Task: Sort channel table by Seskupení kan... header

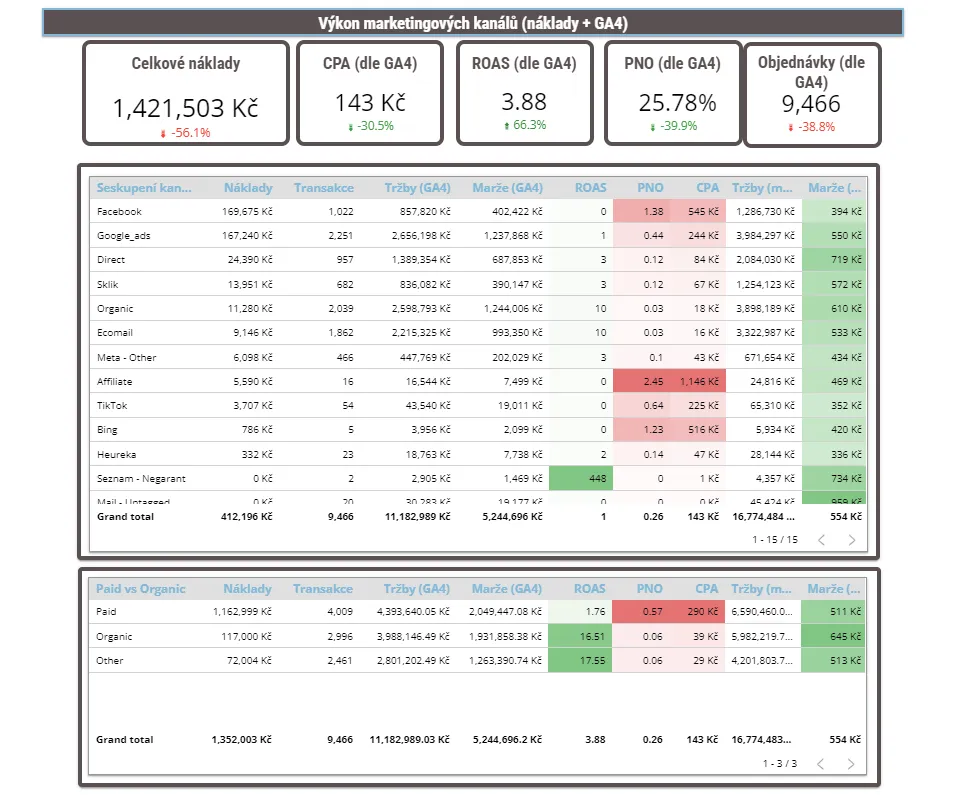Action: click(x=144, y=188)
